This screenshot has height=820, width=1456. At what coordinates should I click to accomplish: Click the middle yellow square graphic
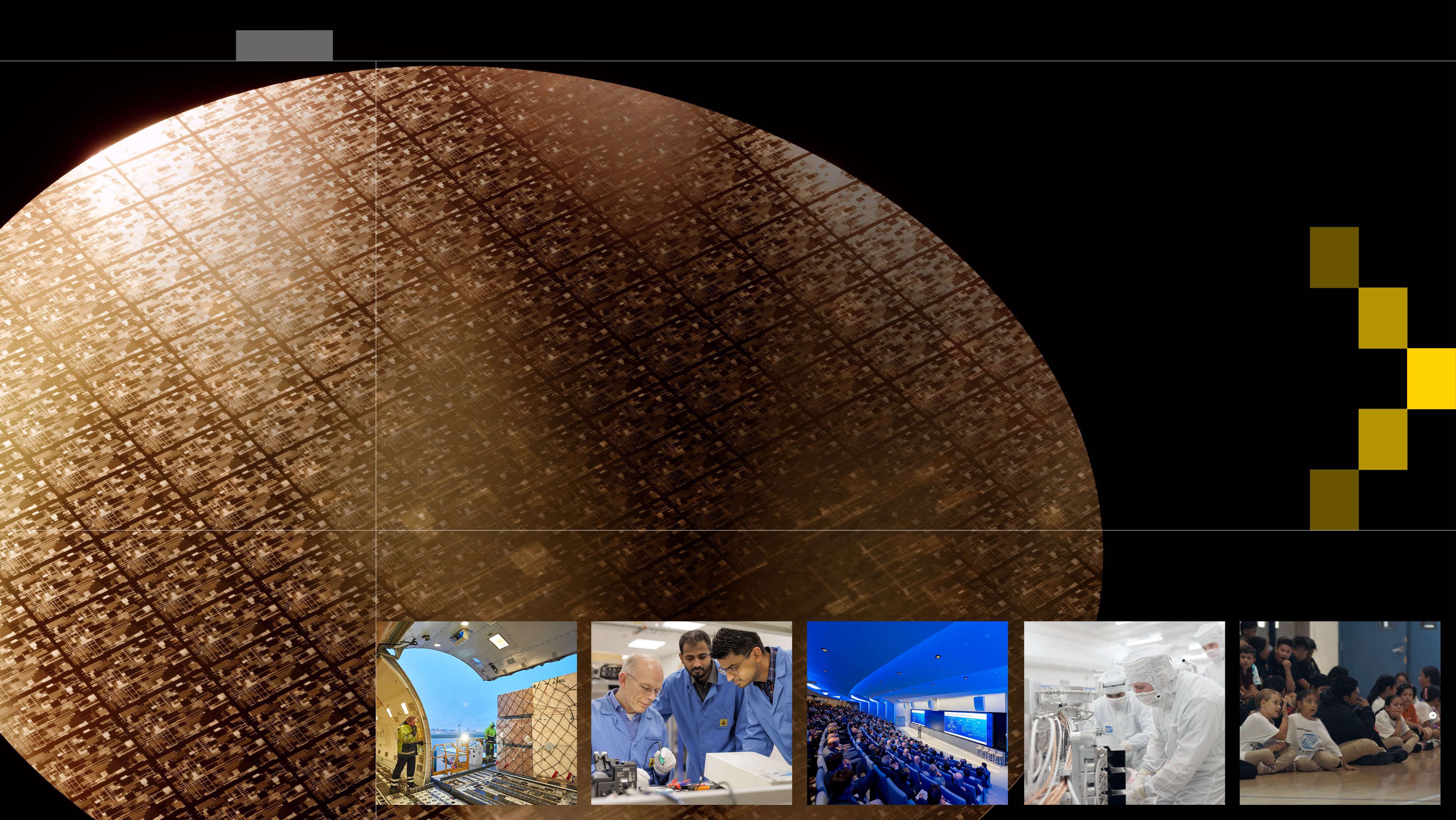point(1383,317)
